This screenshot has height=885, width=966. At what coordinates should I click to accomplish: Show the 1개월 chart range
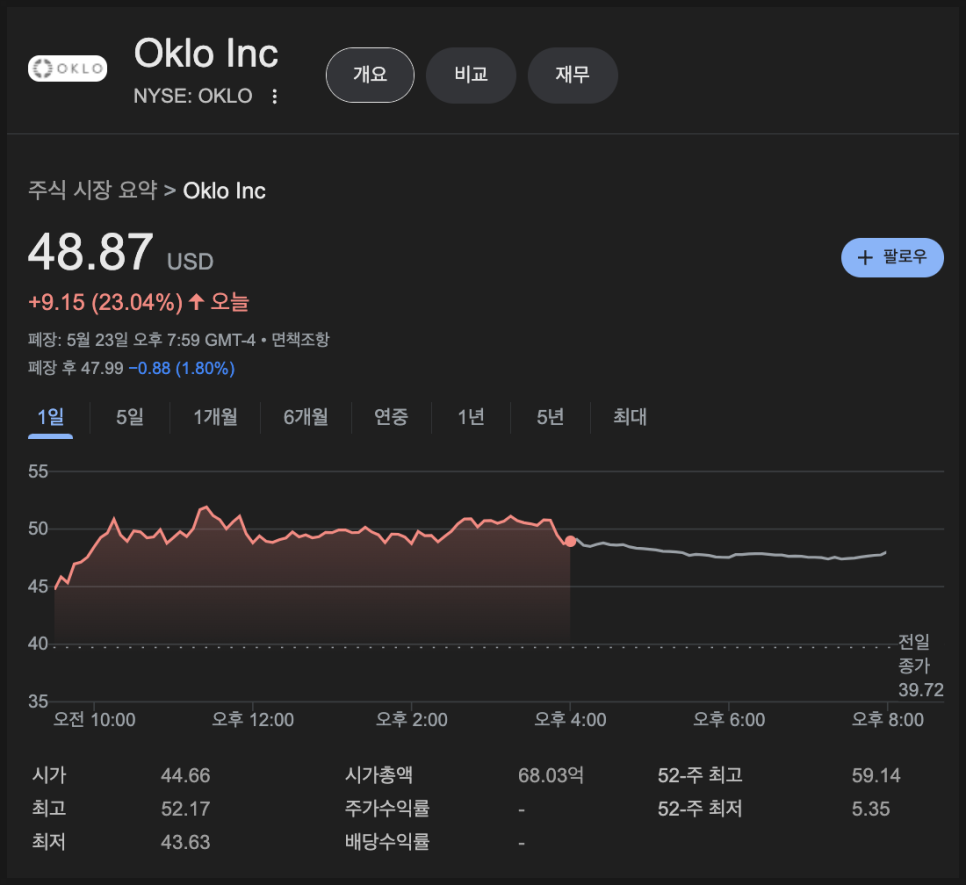(x=216, y=418)
